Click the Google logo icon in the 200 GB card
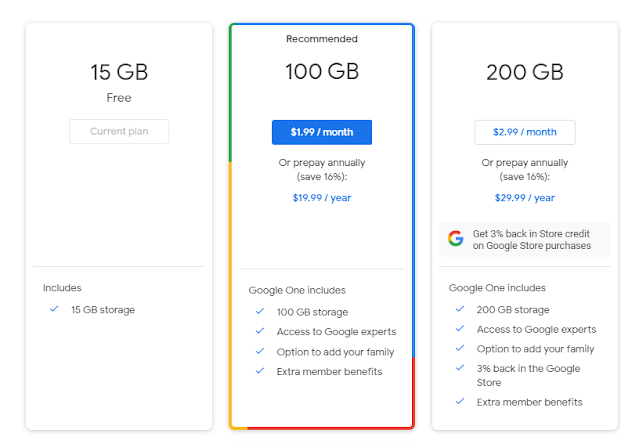 pyautogui.click(x=456, y=238)
